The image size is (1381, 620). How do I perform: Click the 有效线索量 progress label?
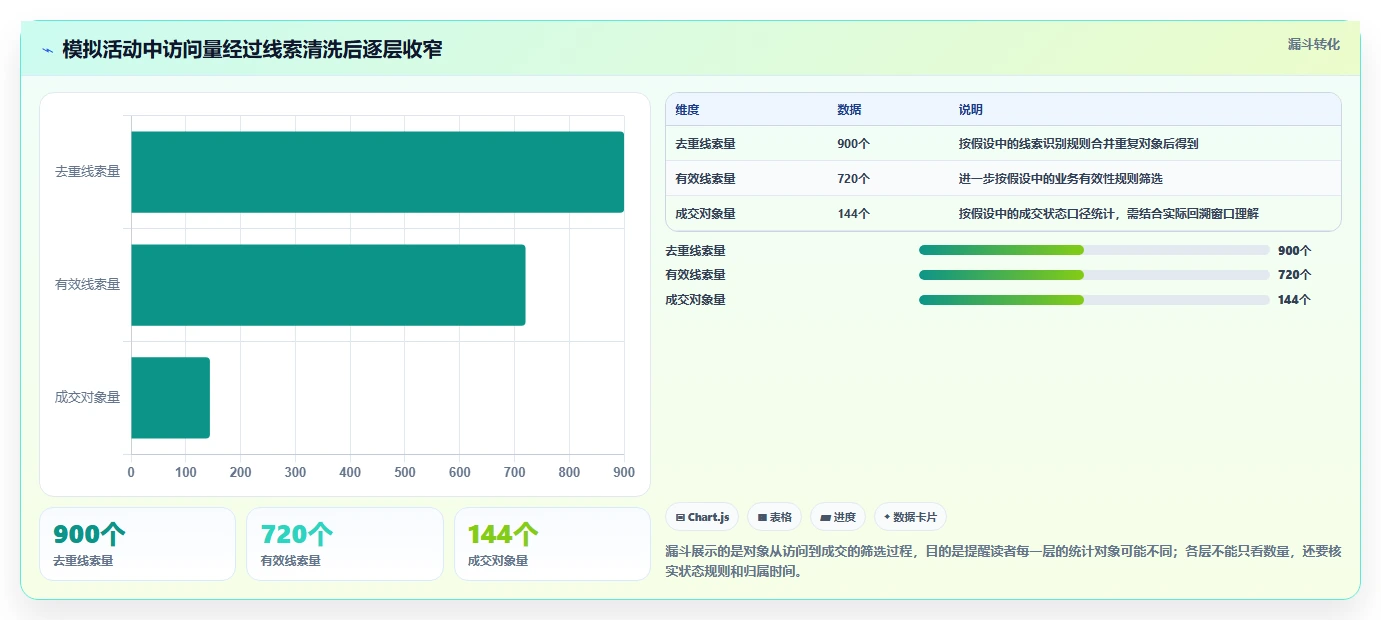695,275
